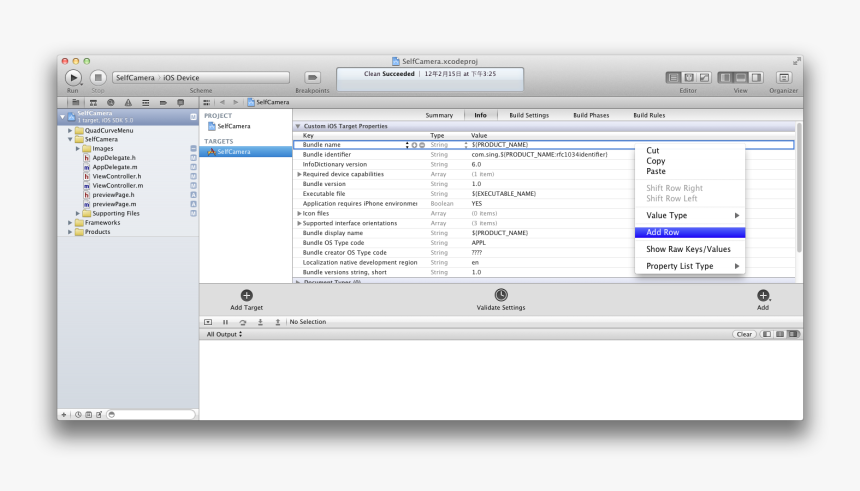The image size is (860, 491).
Task: Collapse the SelfCamera group folder
Action: tap(70, 139)
